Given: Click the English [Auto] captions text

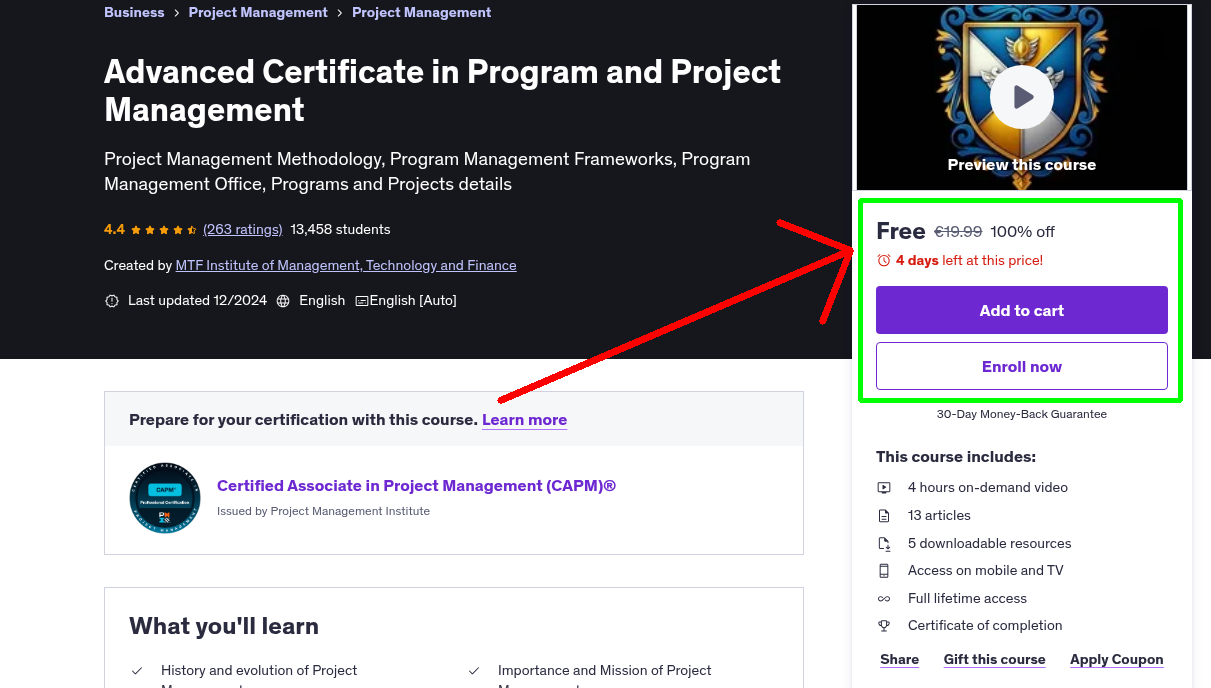Looking at the screenshot, I should [x=413, y=300].
